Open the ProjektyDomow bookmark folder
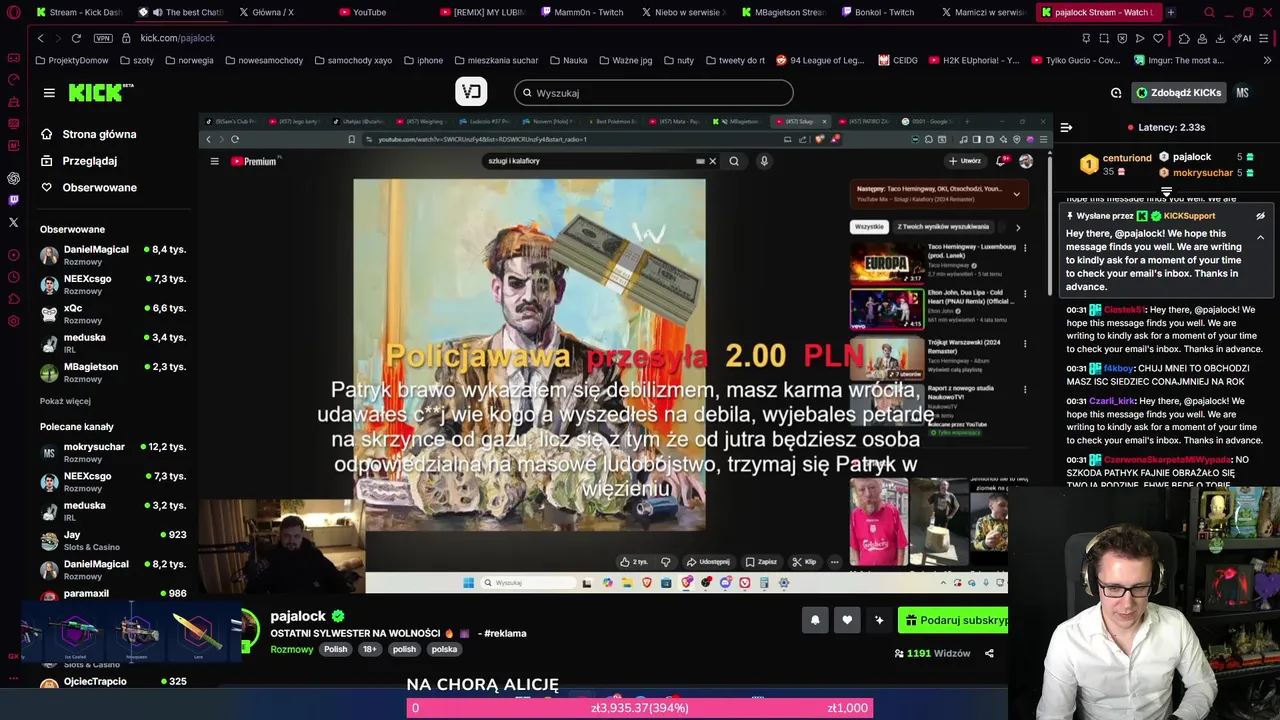1280x720 pixels. pyautogui.click(x=71, y=60)
